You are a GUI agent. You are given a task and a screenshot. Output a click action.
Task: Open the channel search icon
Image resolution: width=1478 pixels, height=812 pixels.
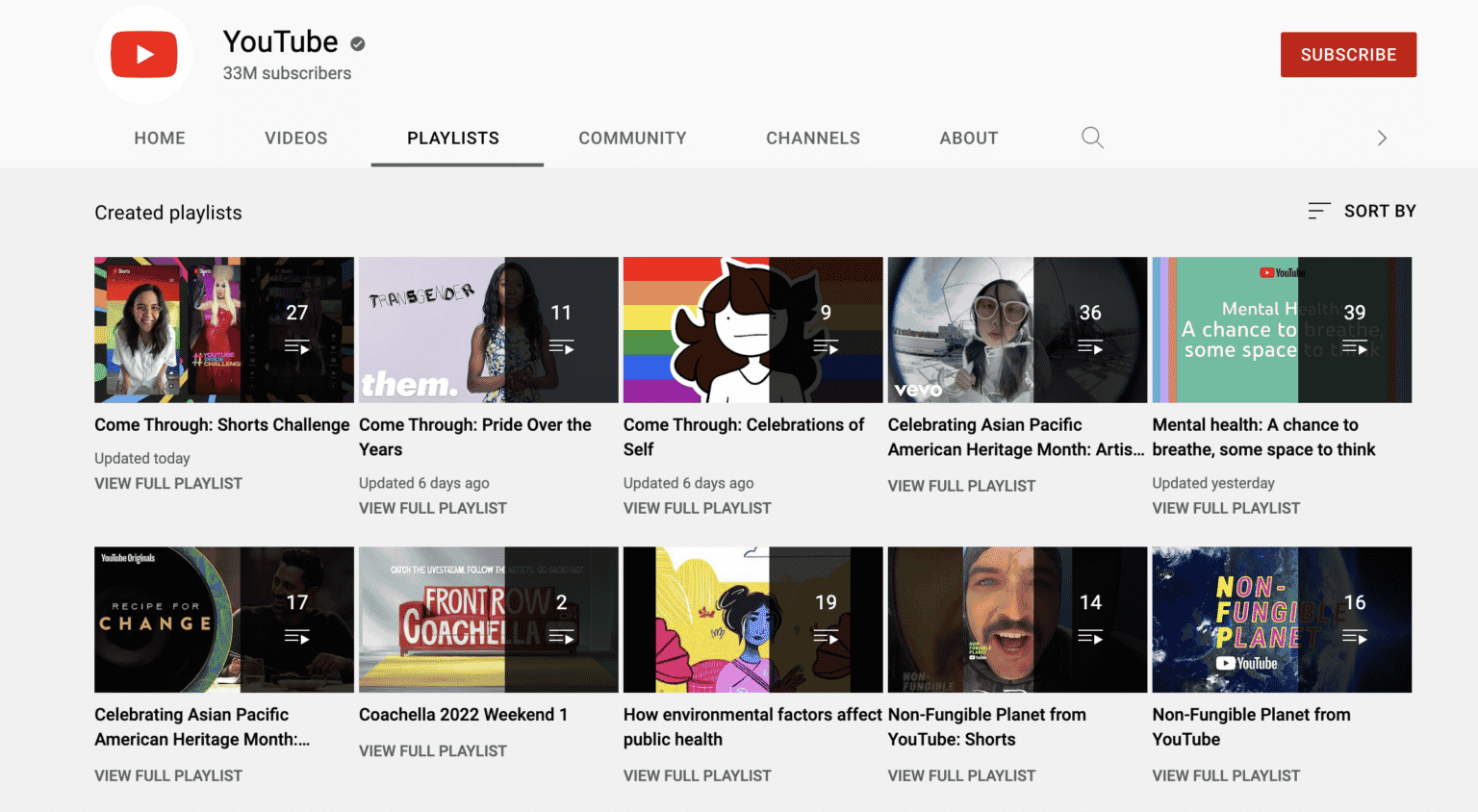coord(1092,138)
